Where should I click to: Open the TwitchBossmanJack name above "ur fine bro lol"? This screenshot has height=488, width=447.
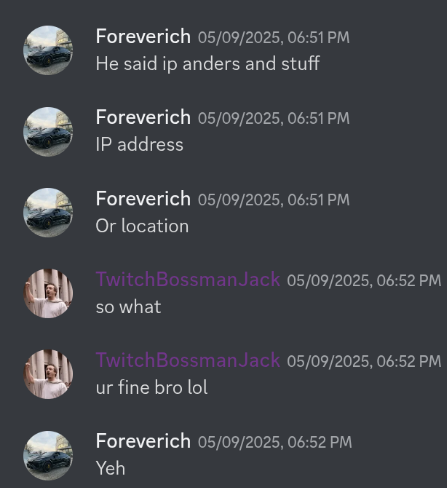188,360
